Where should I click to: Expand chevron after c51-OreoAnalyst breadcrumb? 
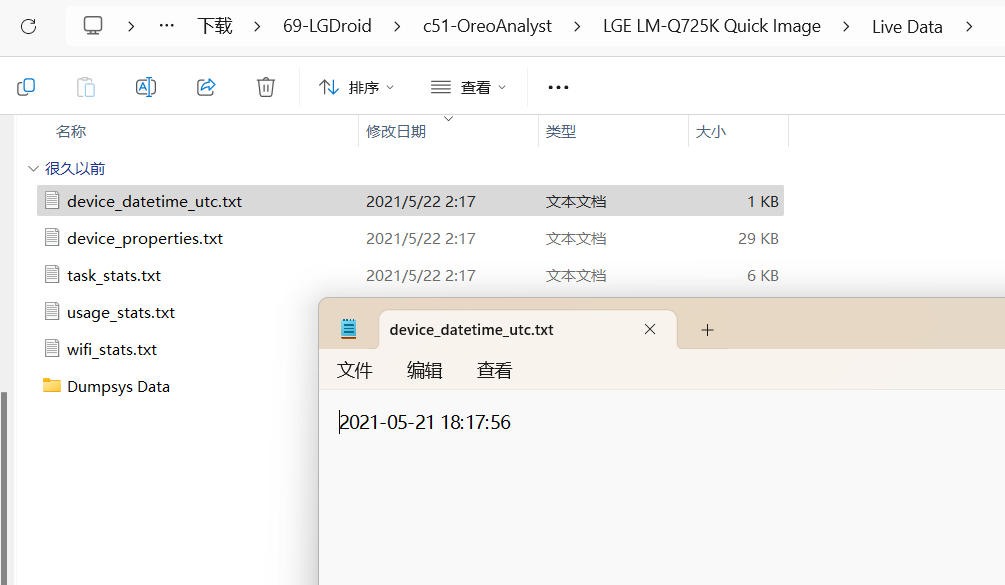pos(577,26)
